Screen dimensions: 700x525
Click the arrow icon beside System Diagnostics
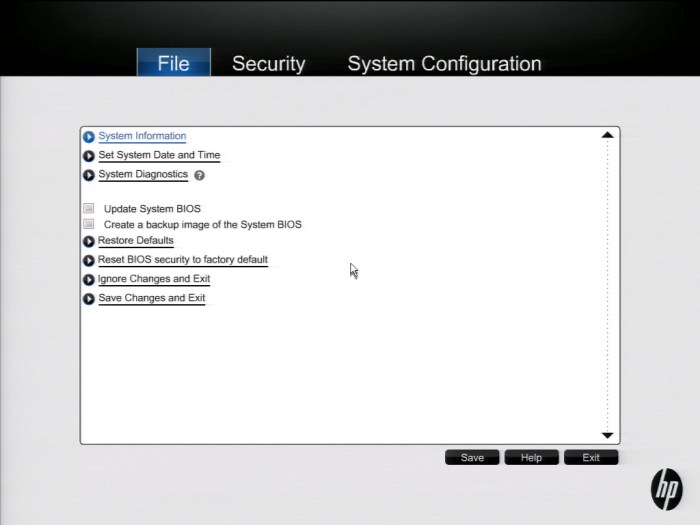[x=89, y=175]
